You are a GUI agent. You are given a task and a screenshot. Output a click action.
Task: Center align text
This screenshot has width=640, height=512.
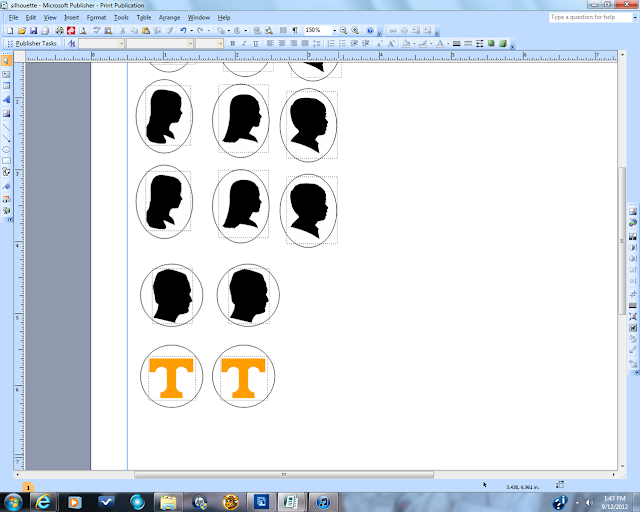coord(282,44)
